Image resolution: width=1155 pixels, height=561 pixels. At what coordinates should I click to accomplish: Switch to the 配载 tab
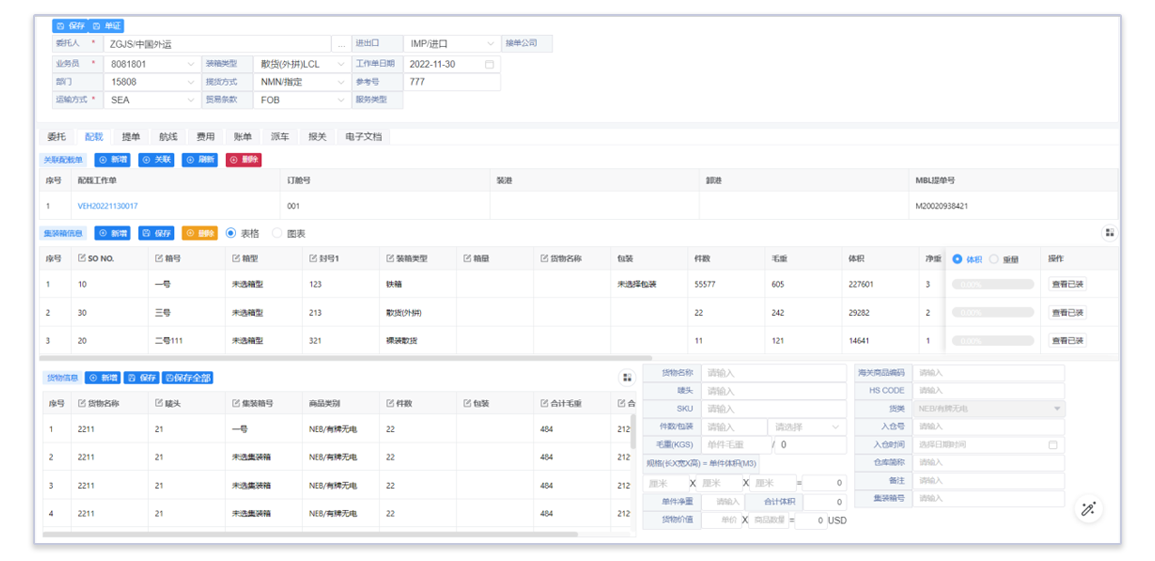click(x=94, y=137)
